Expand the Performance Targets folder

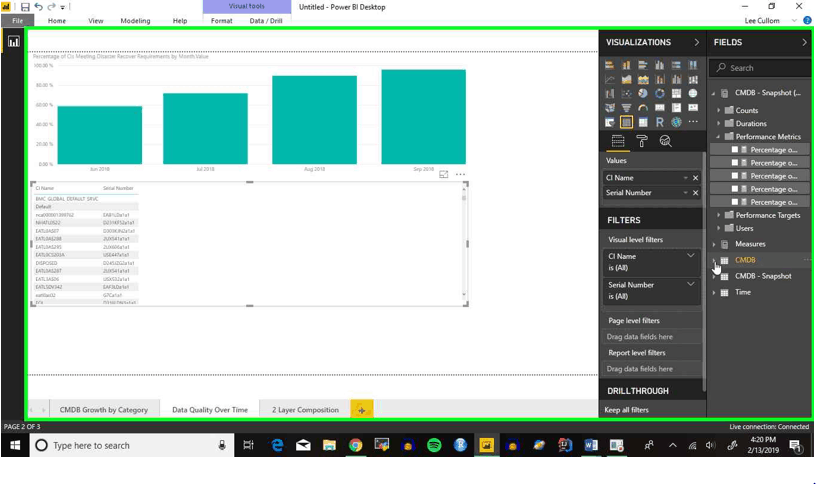(x=719, y=215)
